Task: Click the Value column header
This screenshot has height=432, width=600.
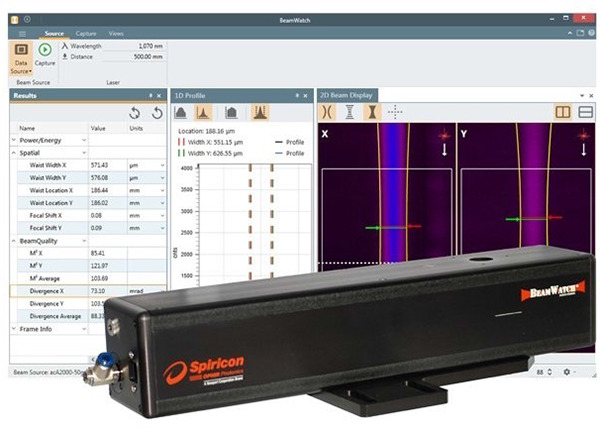Action: coord(98,128)
